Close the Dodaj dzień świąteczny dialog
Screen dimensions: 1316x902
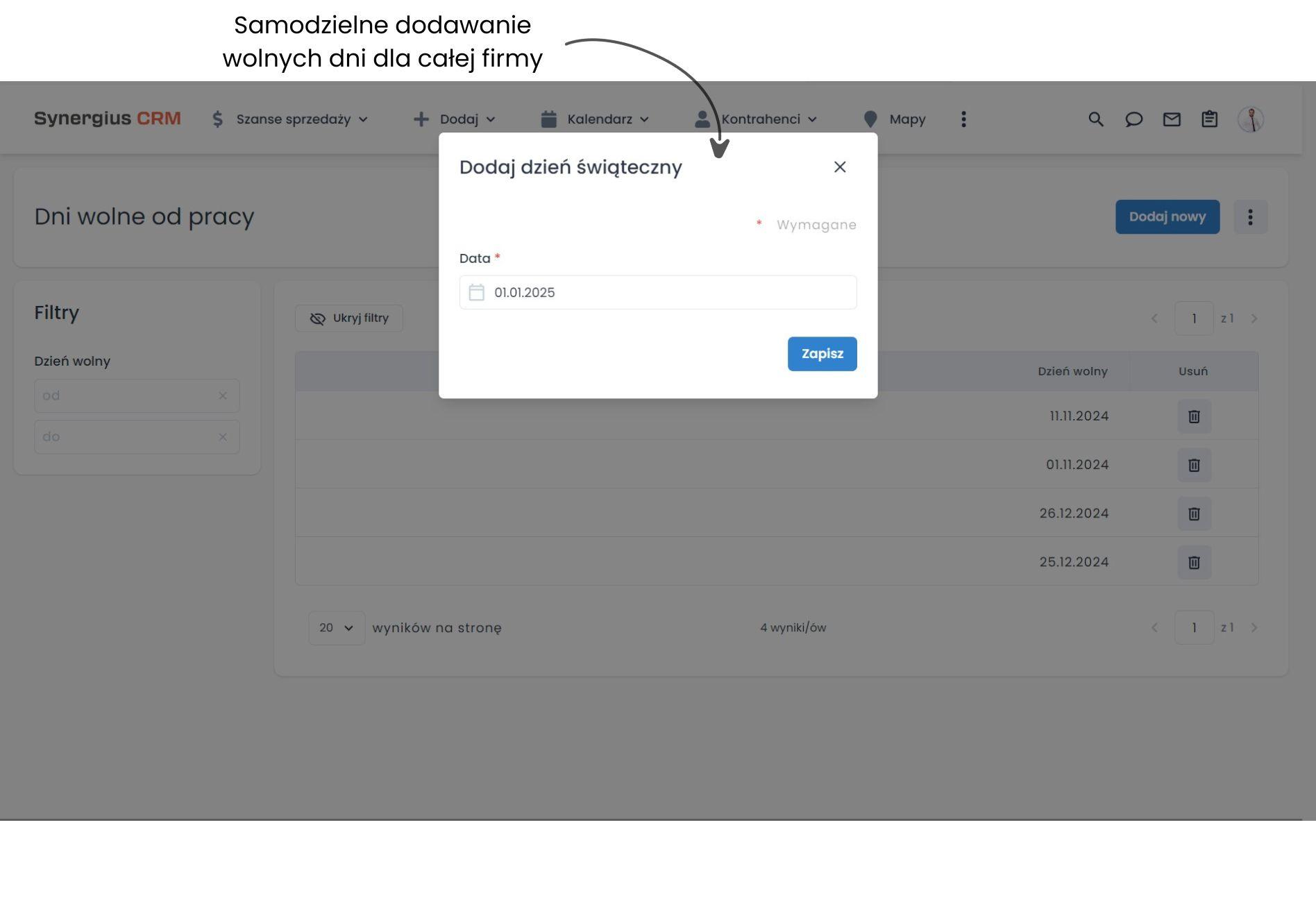(x=839, y=167)
